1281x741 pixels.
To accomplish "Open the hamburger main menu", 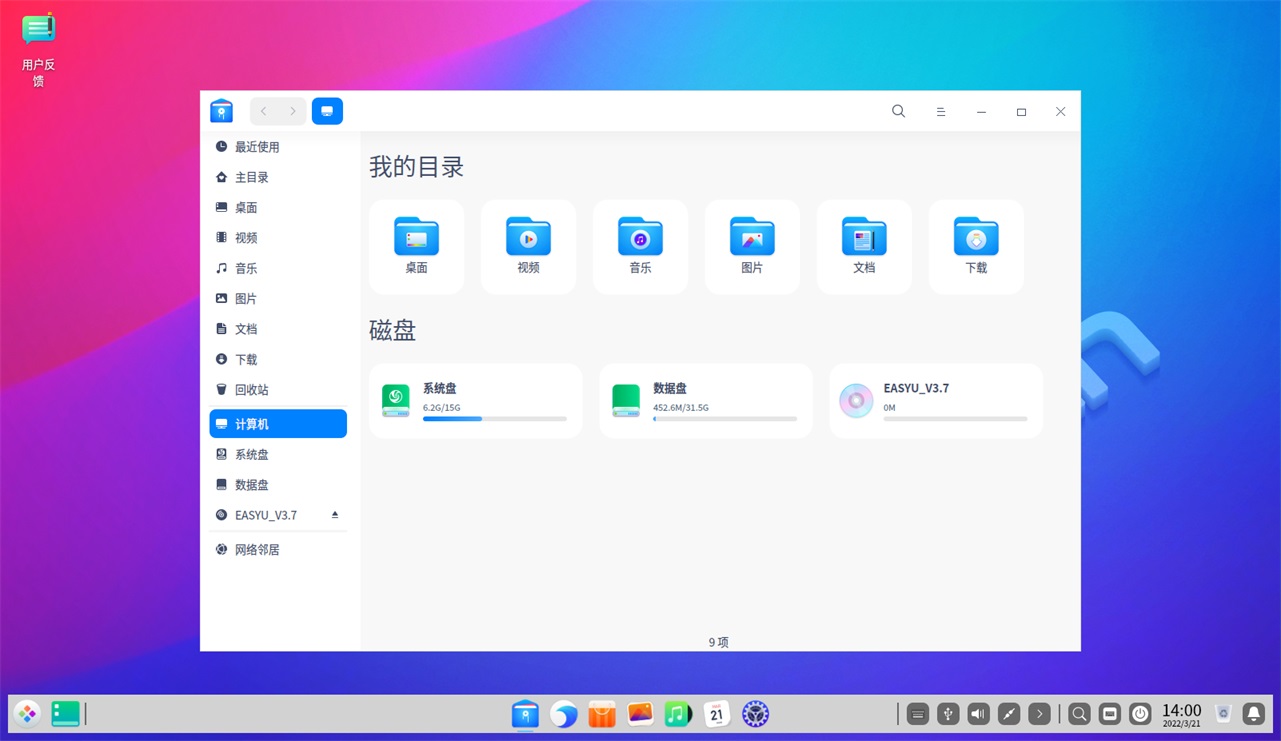I will (x=940, y=112).
